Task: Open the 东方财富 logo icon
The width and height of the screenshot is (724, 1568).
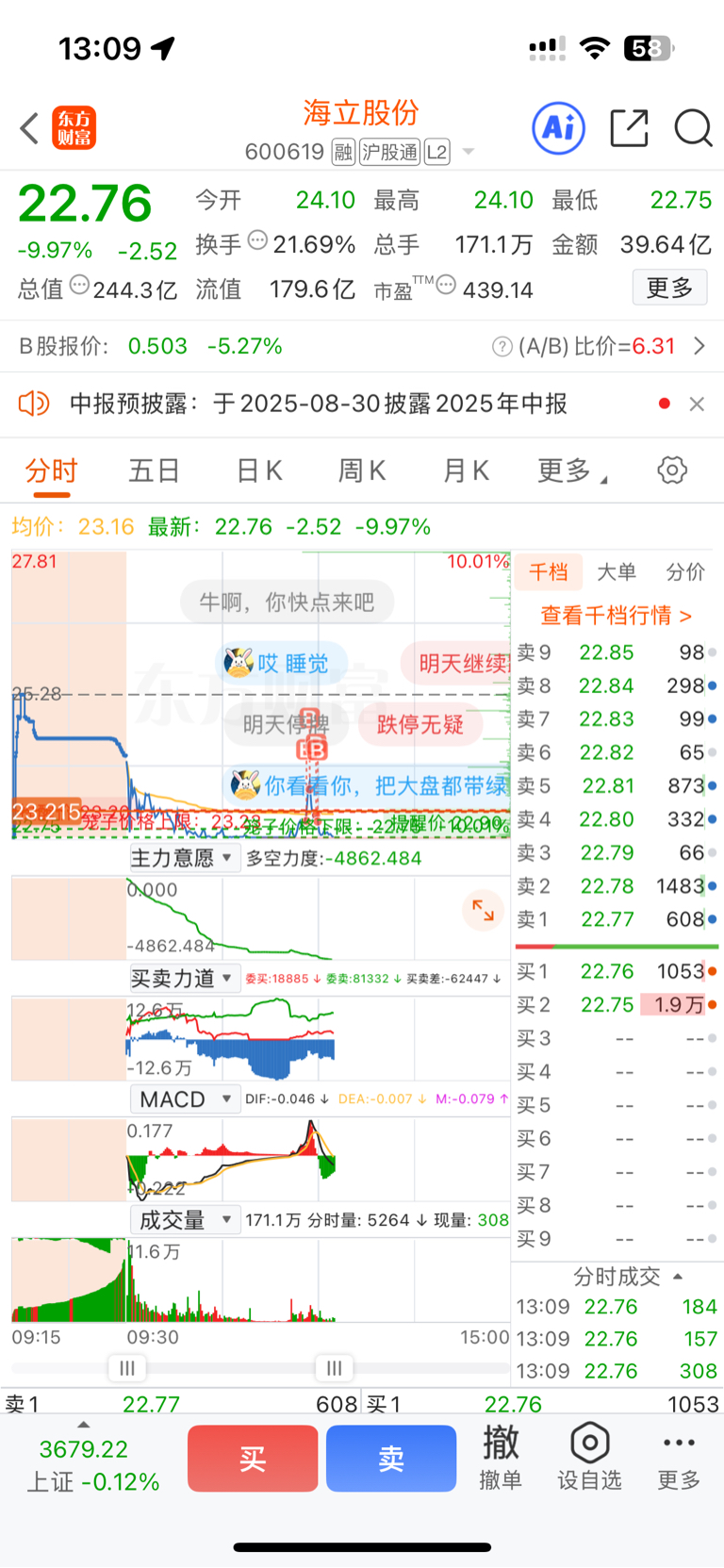Action: [74, 128]
